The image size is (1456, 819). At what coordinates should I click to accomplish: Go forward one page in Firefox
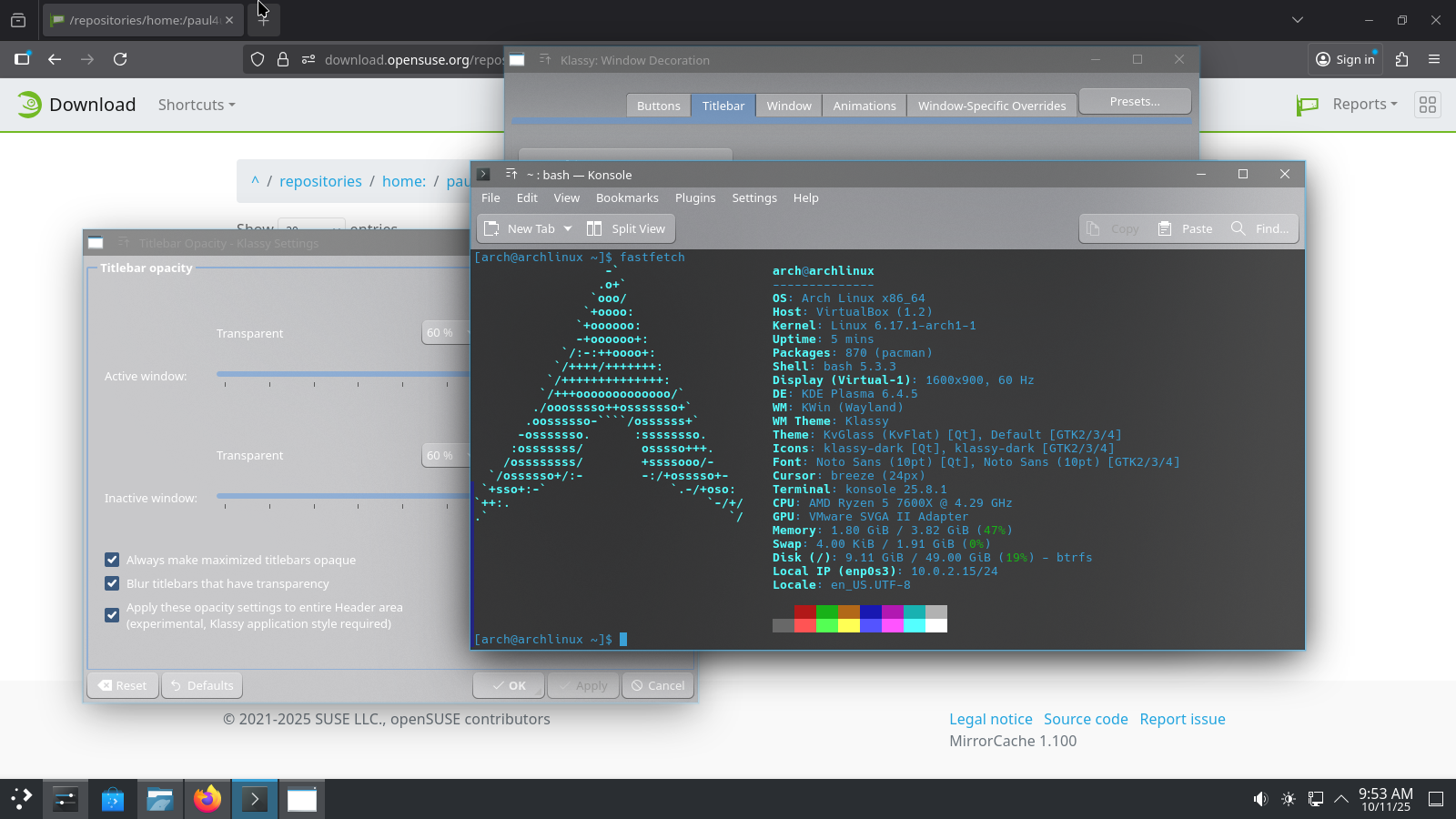tap(87, 59)
